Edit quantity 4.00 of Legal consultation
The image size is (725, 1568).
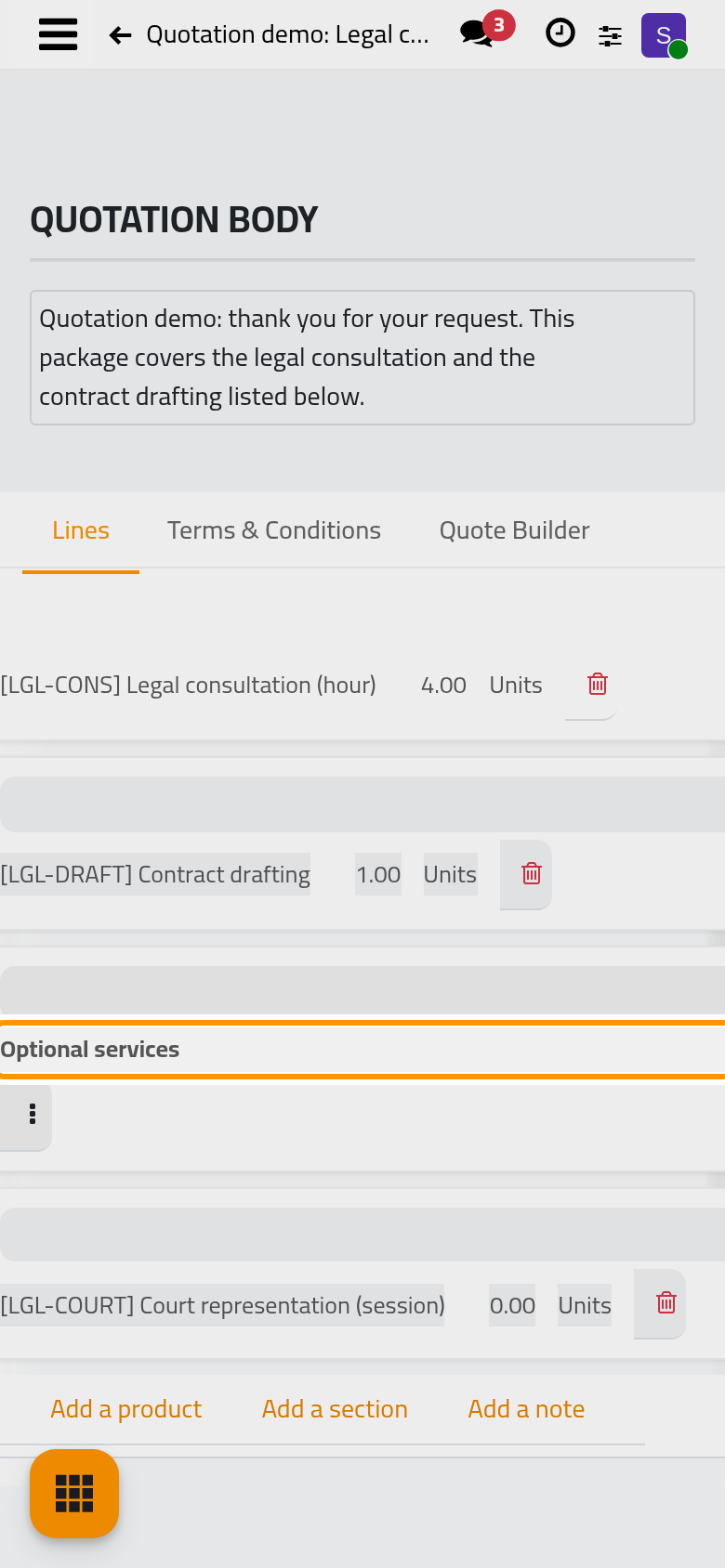[x=443, y=686]
